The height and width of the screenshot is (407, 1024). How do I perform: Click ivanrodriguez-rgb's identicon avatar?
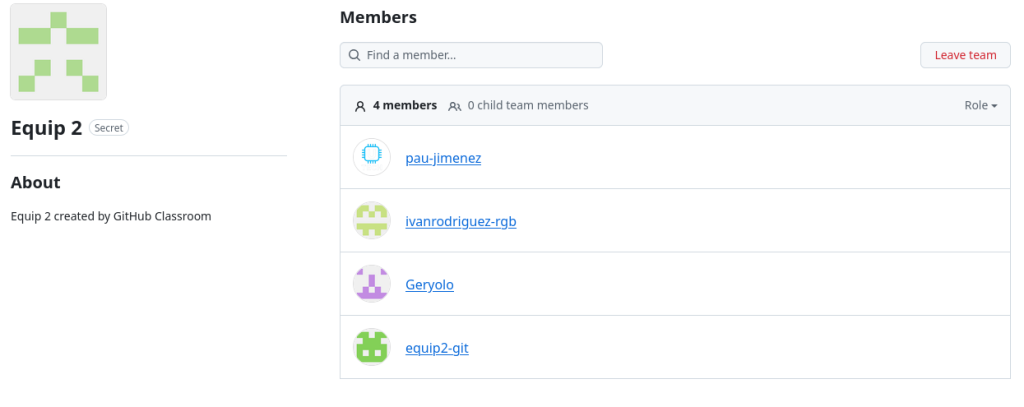[x=372, y=221]
